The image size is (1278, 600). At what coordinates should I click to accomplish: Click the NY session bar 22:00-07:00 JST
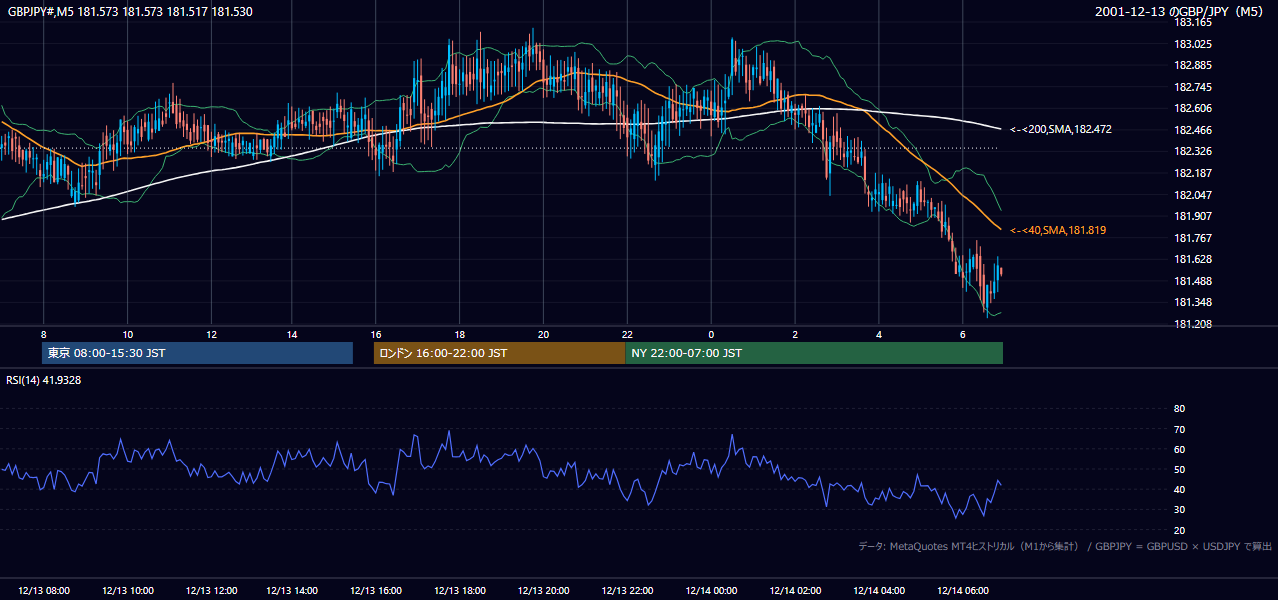814,353
